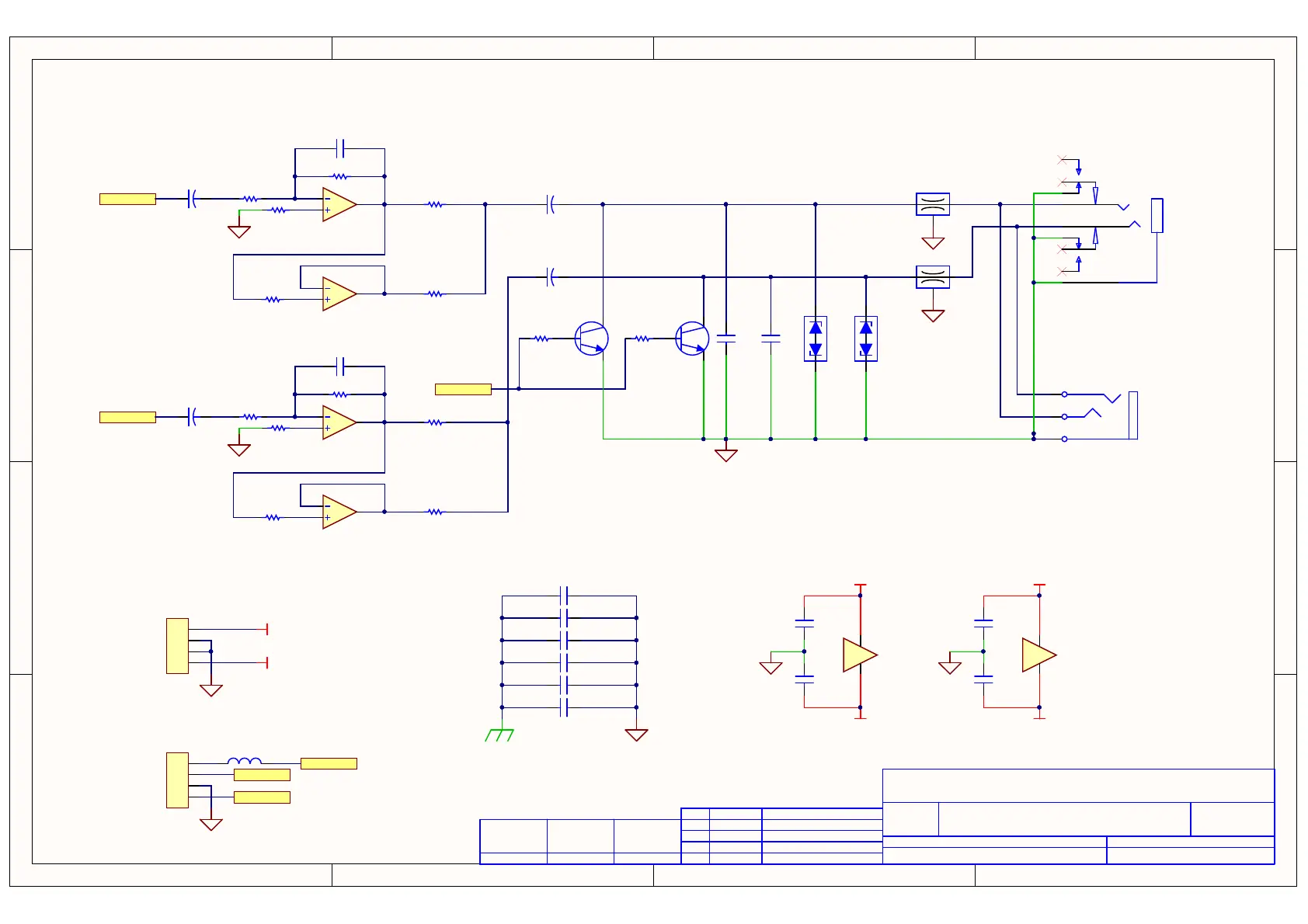Screen dimensions: 1308x924
Task: Click the upper channel input coupling capacitor
Action: [x=191, y=199]
